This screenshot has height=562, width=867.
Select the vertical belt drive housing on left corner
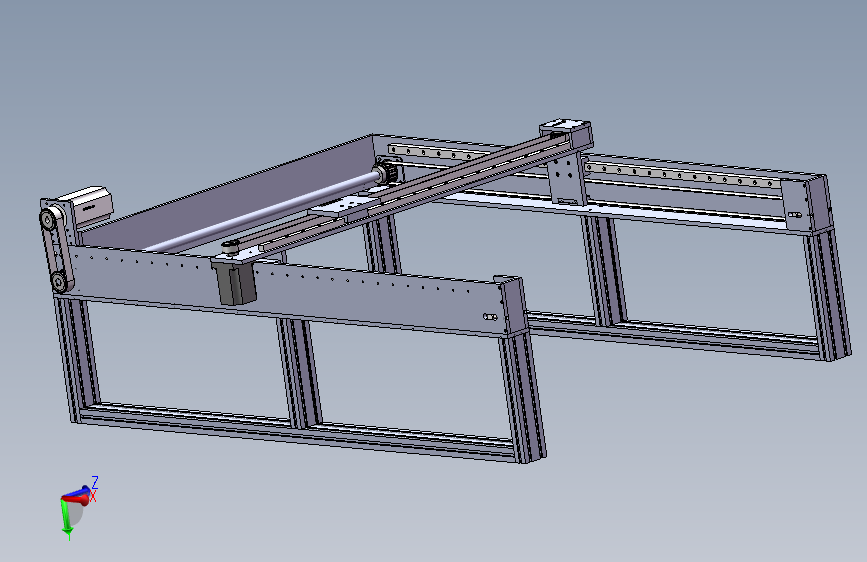56,249
